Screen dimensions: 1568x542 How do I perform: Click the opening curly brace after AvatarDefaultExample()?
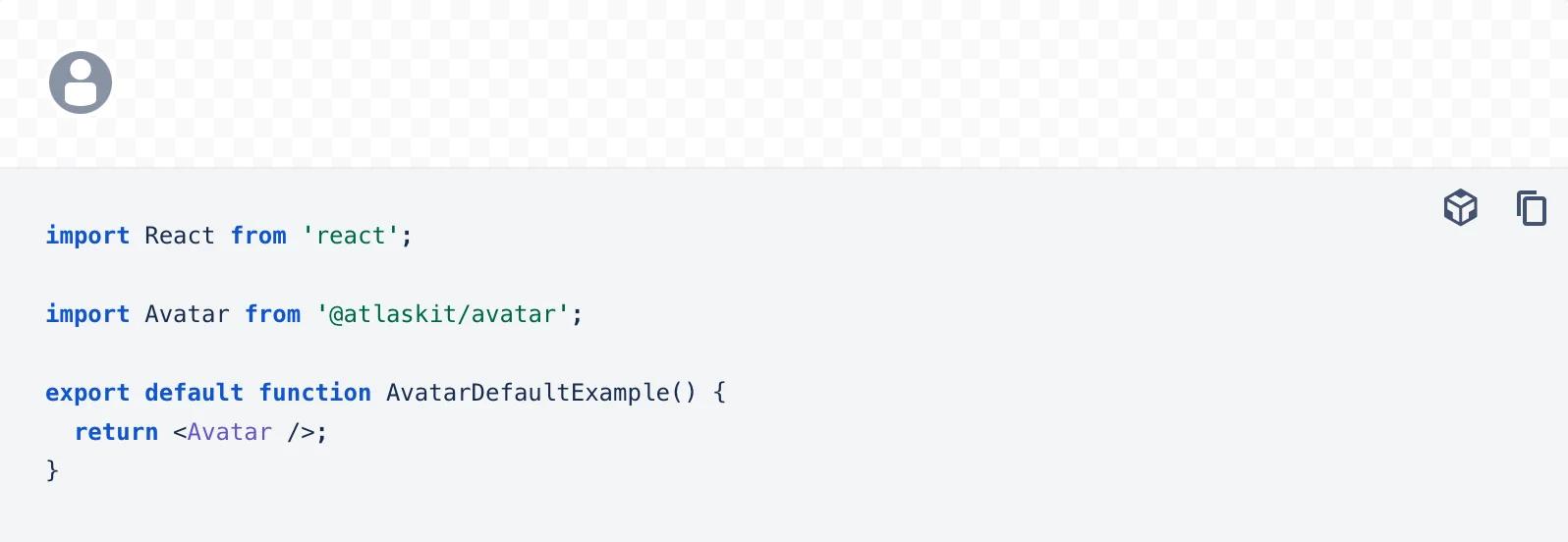(720, 393)
